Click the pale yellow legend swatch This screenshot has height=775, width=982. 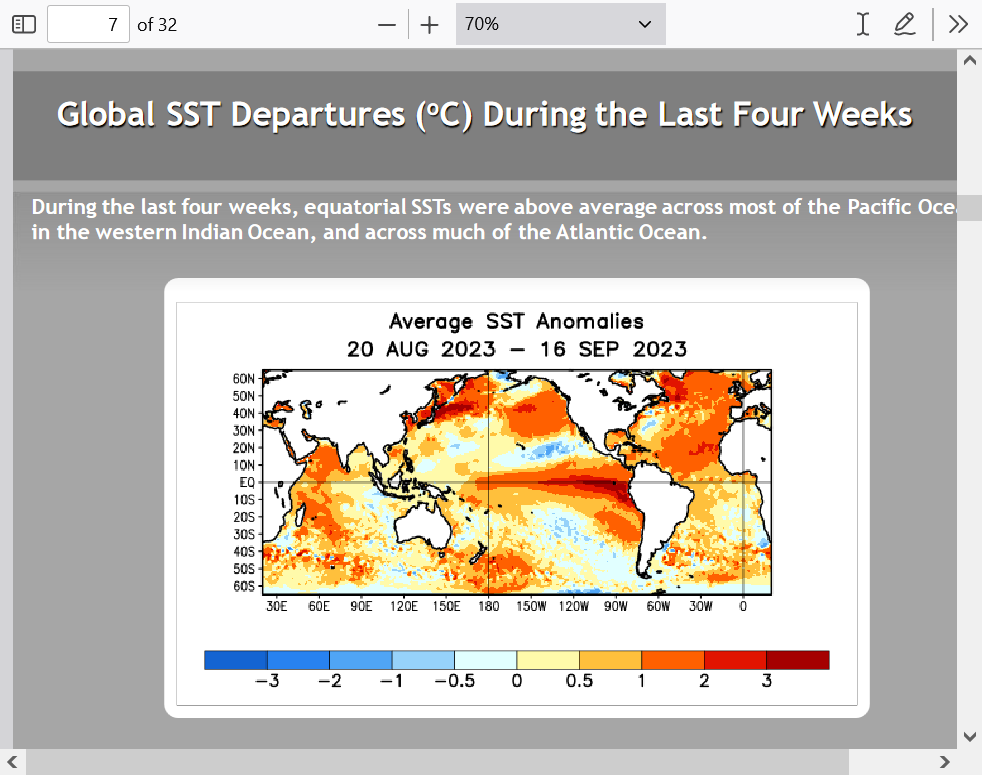tap(548, 660)
